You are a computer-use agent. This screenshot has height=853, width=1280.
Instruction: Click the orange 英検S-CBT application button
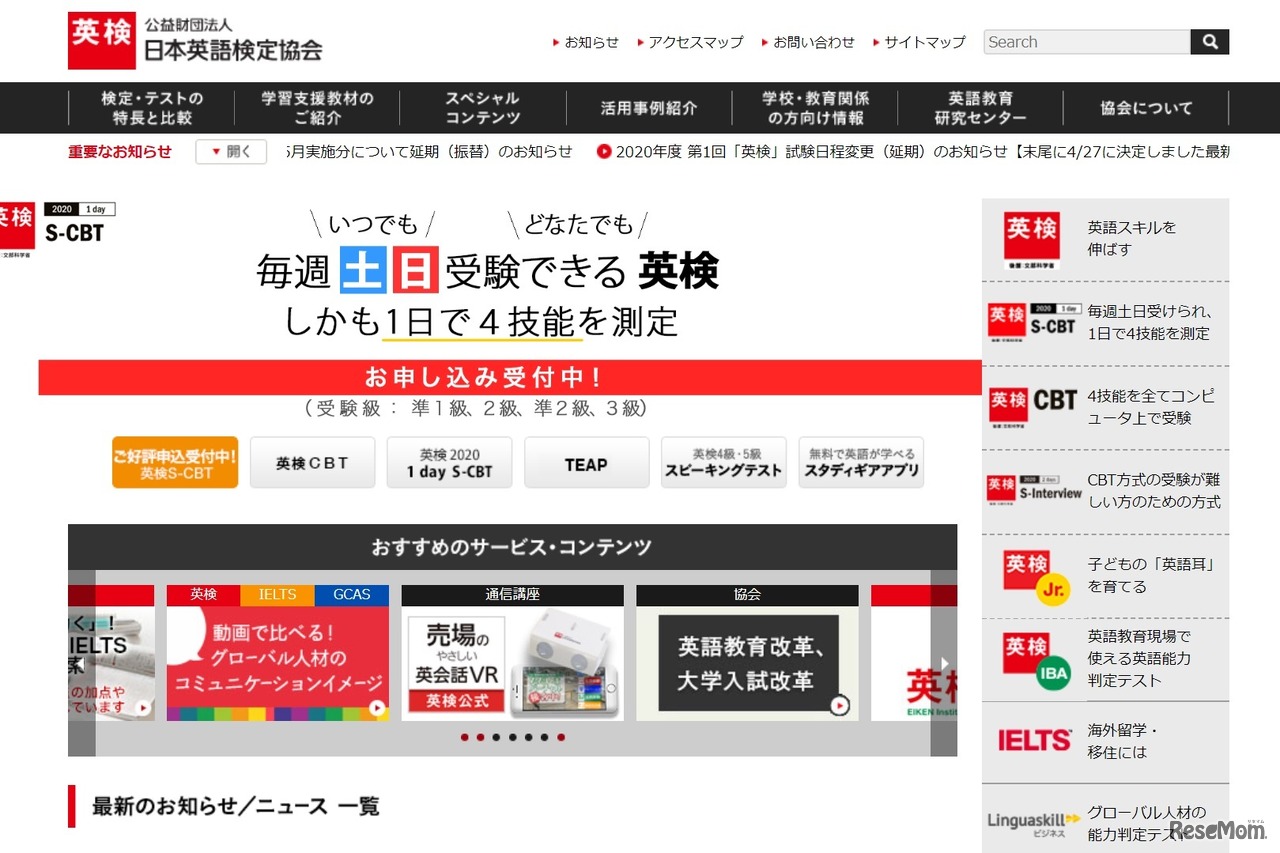point(175,463)
